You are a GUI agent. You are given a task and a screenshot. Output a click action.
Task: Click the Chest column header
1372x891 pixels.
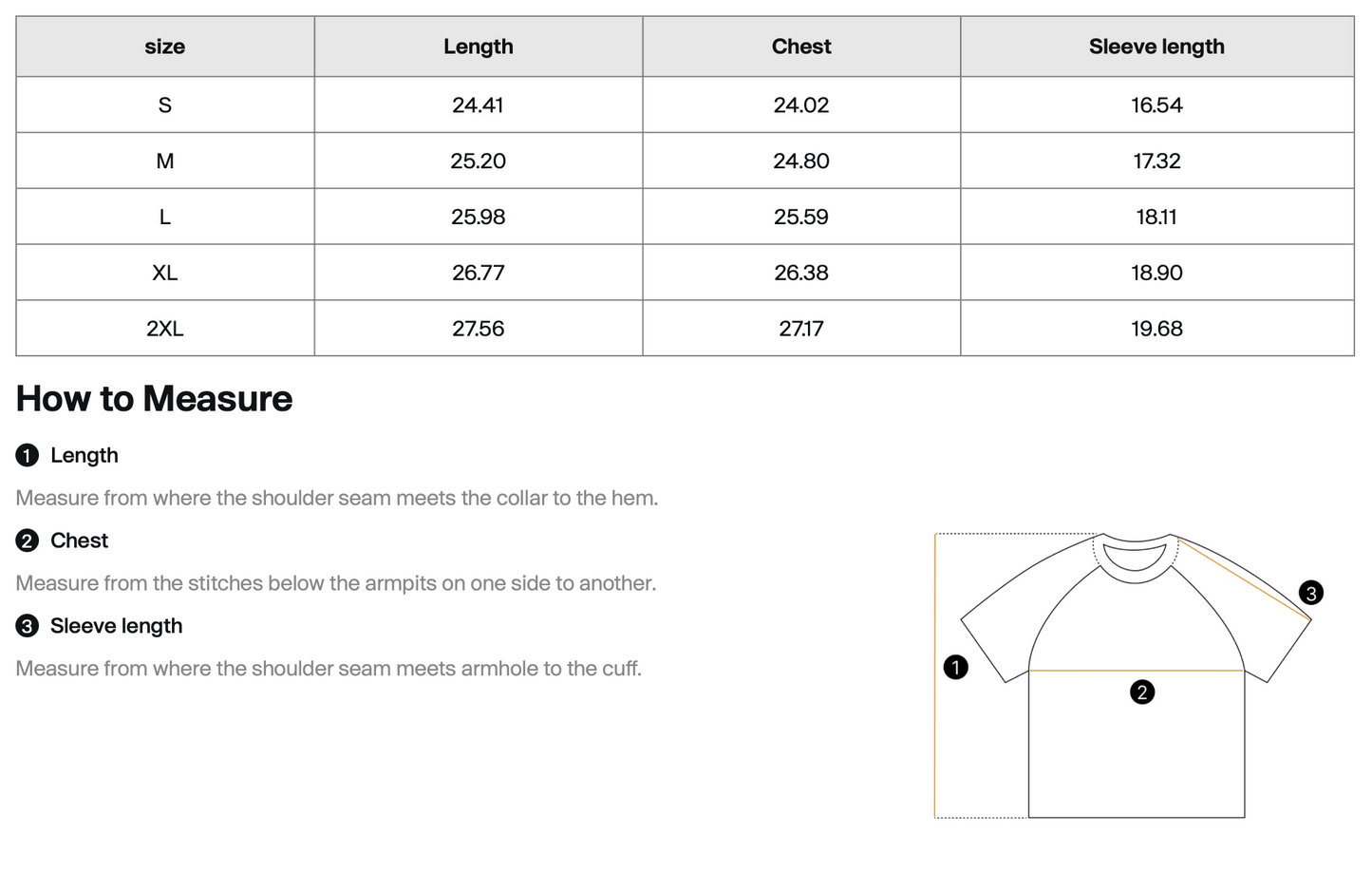point(801,47)
